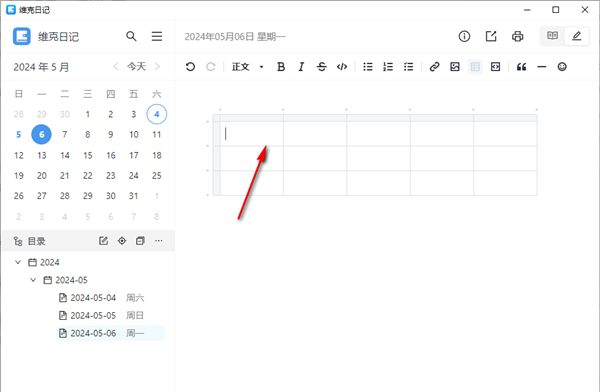600x392 pixels.
Task: Click the insert image icon
Action: [x=455, y=67]
